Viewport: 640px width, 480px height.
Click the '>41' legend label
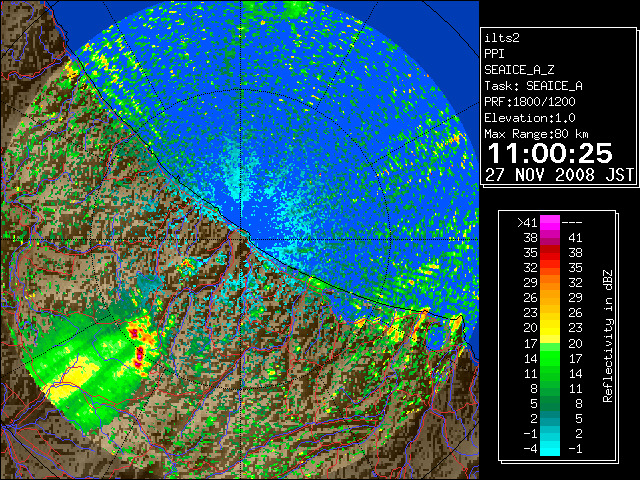(x=527, y=222)
